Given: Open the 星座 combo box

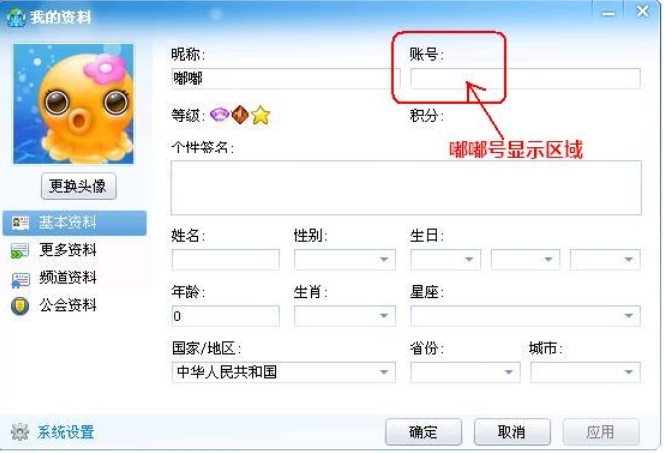Looking at the screenshot, I should point(525,316).
